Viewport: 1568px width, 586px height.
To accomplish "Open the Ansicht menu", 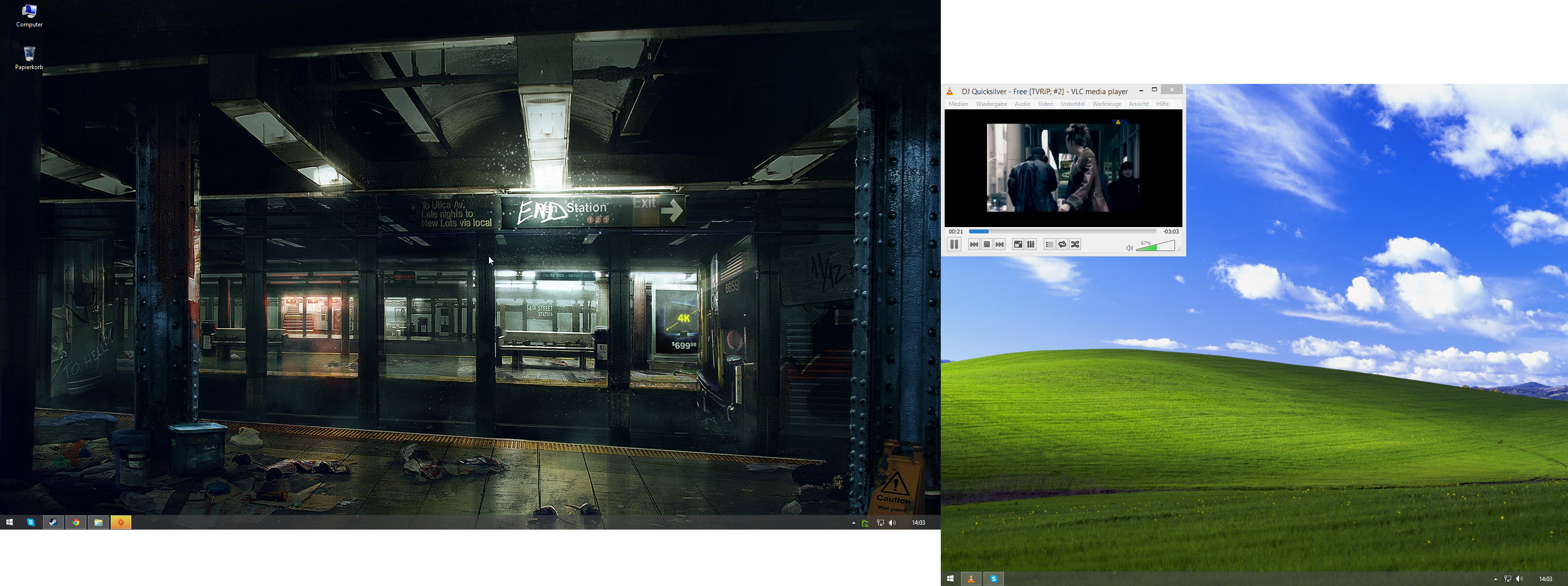I will point(1138,104).
